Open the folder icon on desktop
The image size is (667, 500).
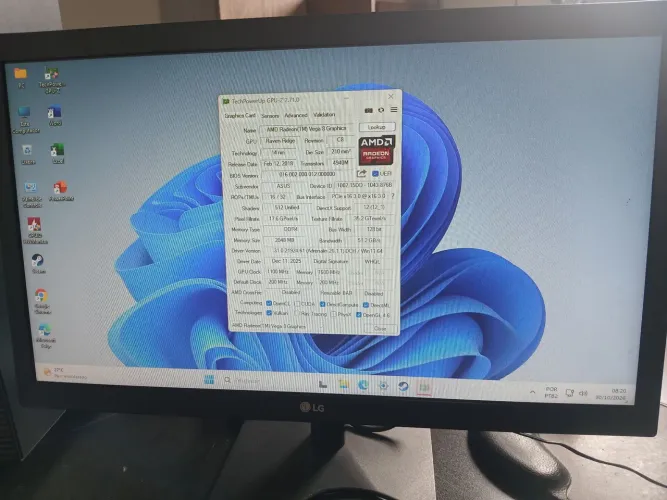(20, 77)
